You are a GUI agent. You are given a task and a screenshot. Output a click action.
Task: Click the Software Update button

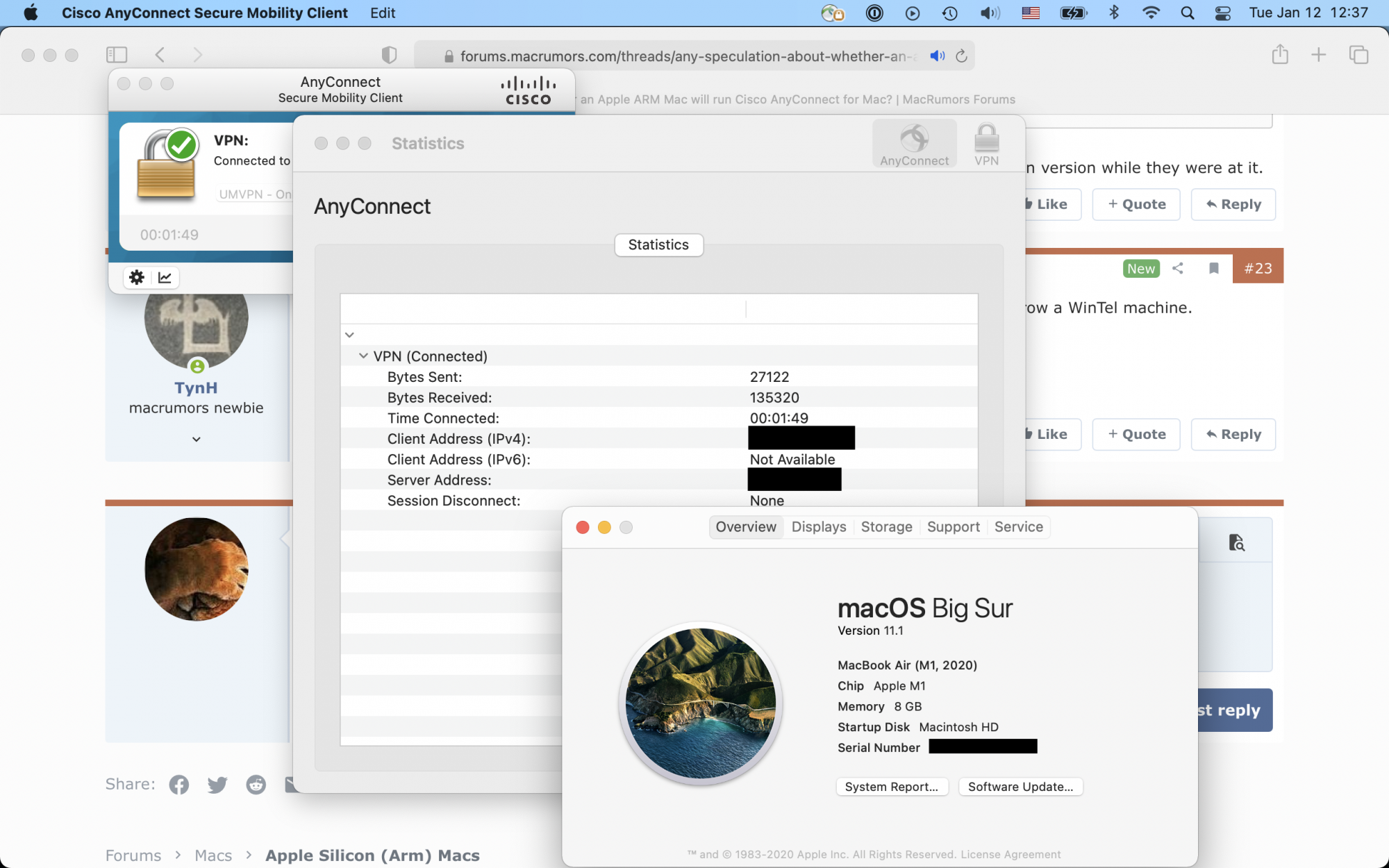coord(1020,787)
